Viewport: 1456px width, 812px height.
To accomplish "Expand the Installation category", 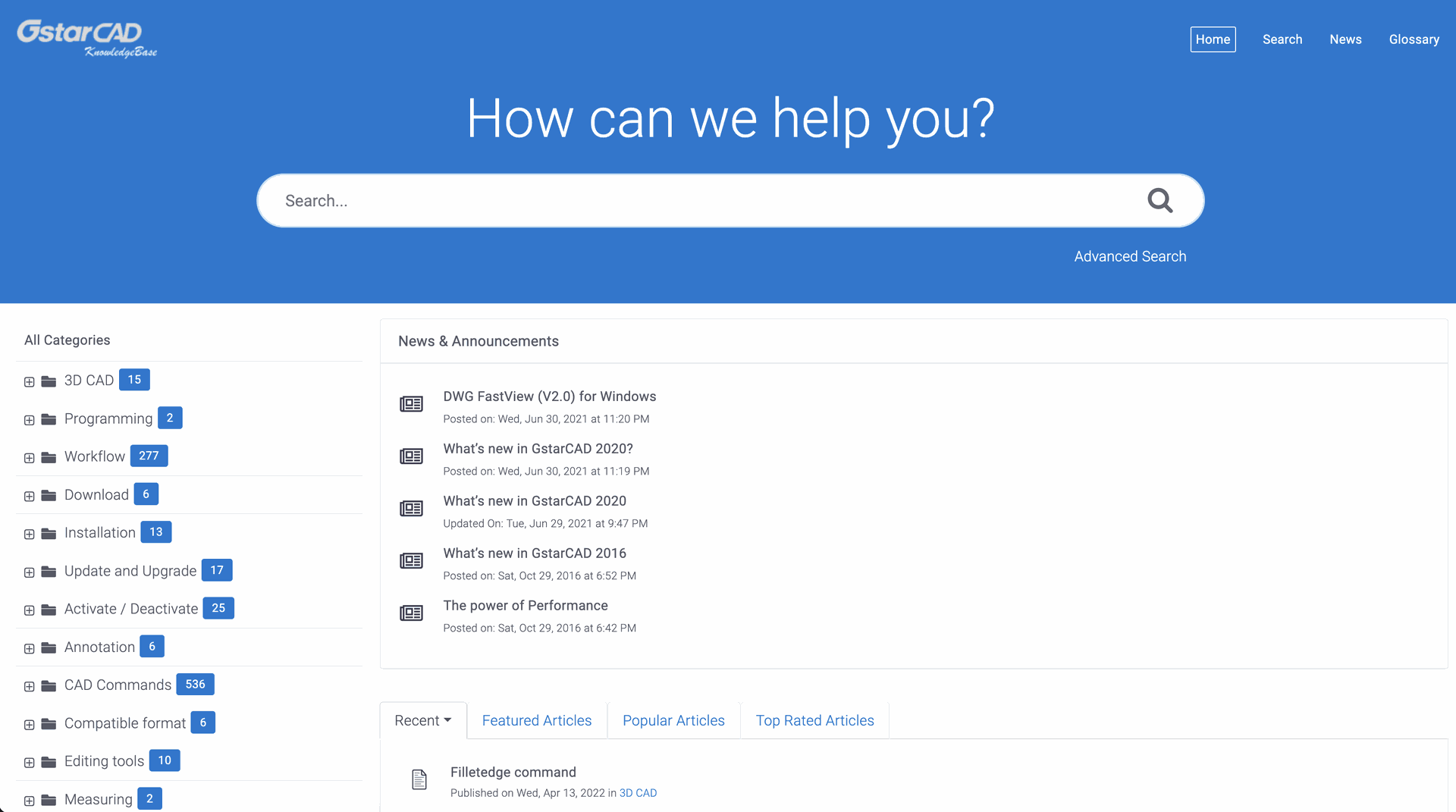I will (x=29, y=535).
